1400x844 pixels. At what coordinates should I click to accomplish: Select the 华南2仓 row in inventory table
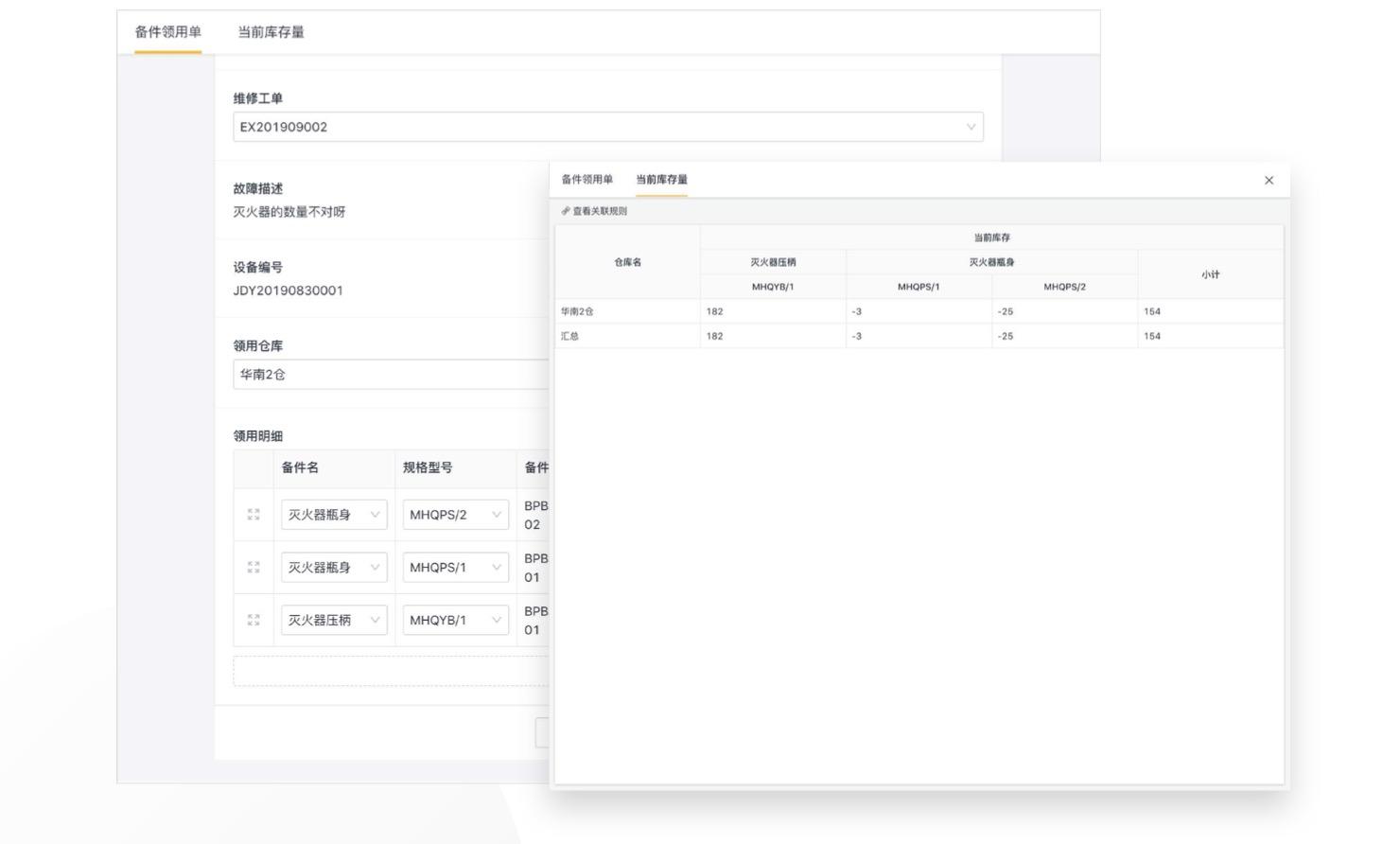(x=918, y=311)
